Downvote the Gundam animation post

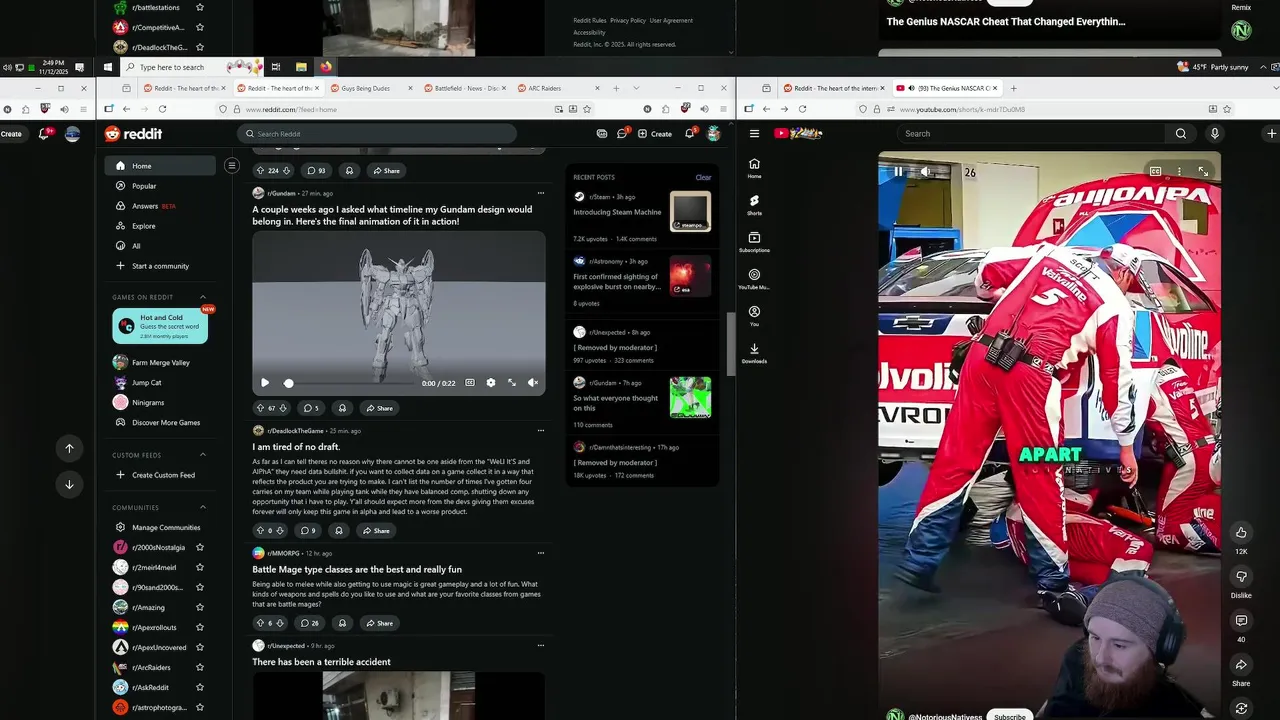(283, 408)
